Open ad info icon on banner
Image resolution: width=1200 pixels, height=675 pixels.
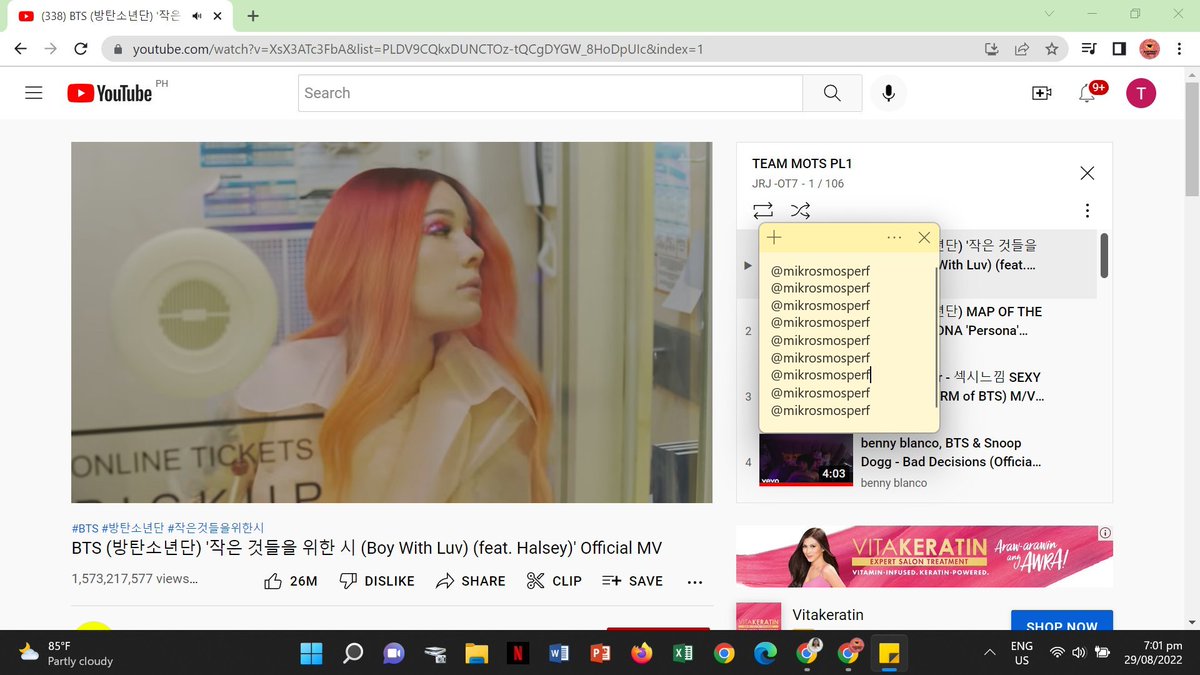1106,533
